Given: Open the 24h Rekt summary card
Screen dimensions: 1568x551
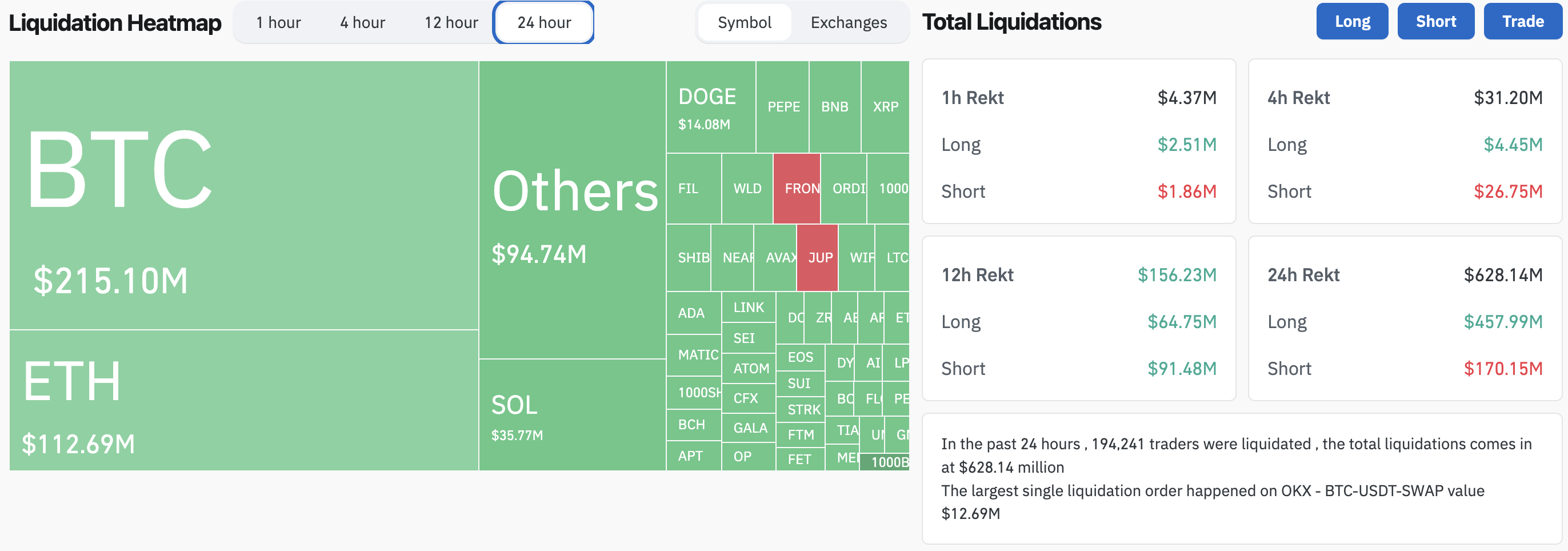Looking at the screenshot, I should click(x=1405, y=318).
